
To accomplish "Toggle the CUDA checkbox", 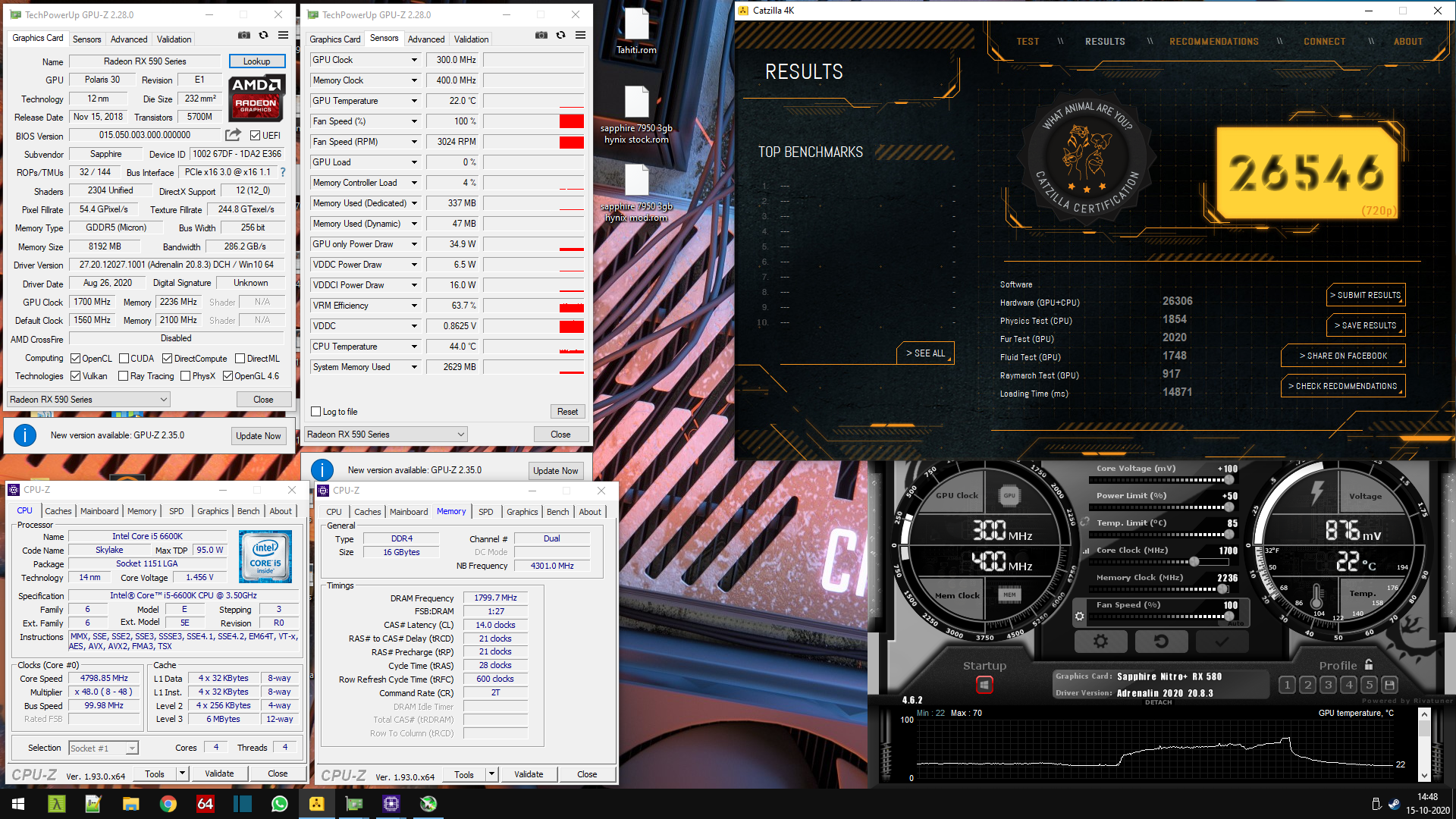I will coord(124,359).
